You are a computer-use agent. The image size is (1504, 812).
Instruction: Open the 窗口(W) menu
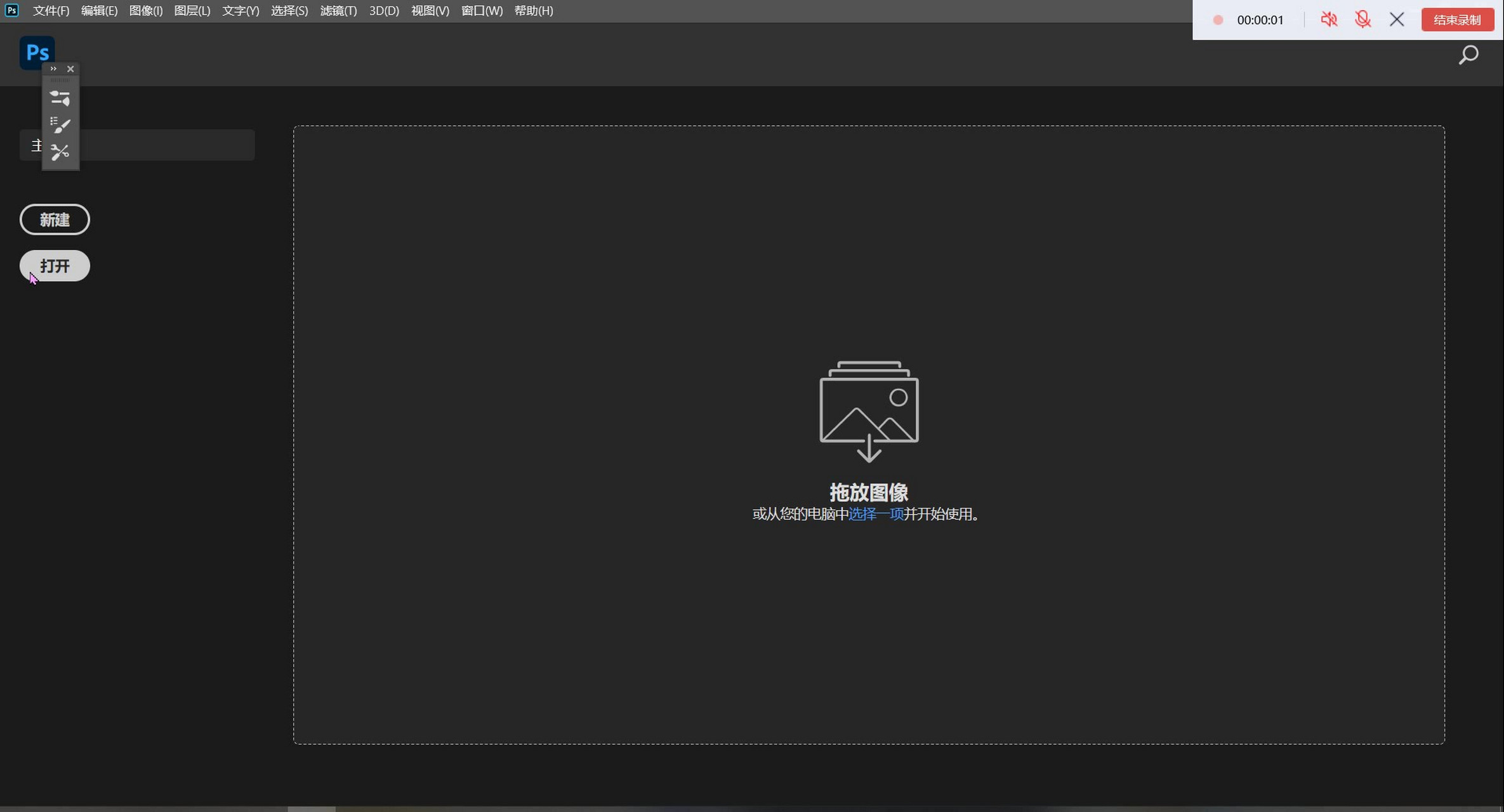coord(482,11)
